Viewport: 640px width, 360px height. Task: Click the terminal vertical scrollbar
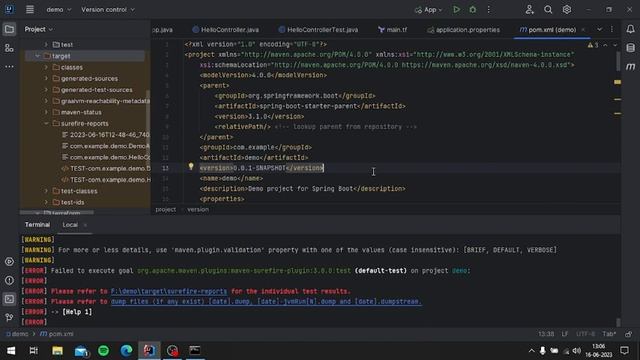pyautogui.click(x=618, y=322)
